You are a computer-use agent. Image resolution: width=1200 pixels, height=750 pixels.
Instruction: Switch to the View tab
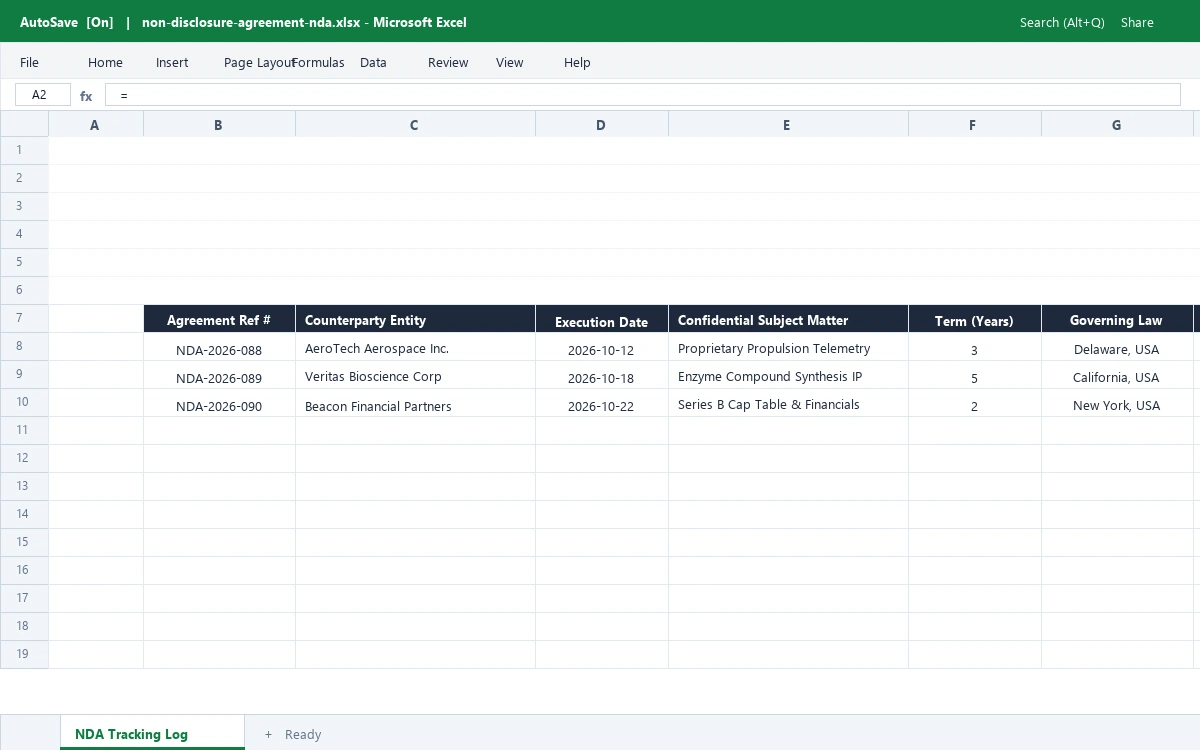tap(509, 62)
